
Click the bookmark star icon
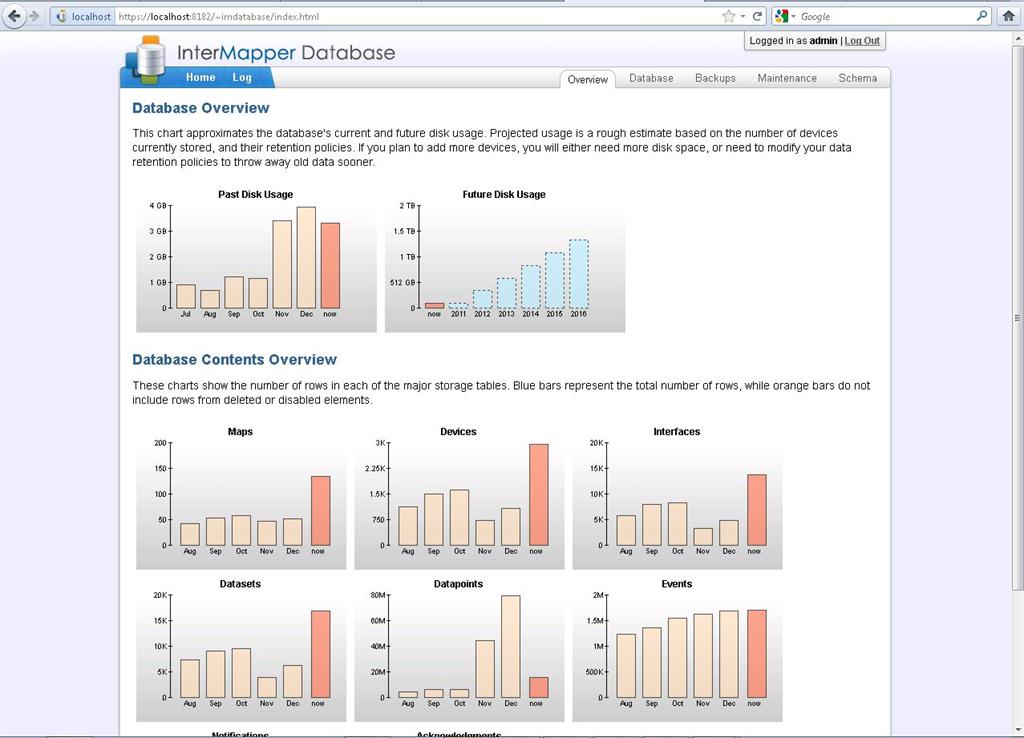(729, 16)
